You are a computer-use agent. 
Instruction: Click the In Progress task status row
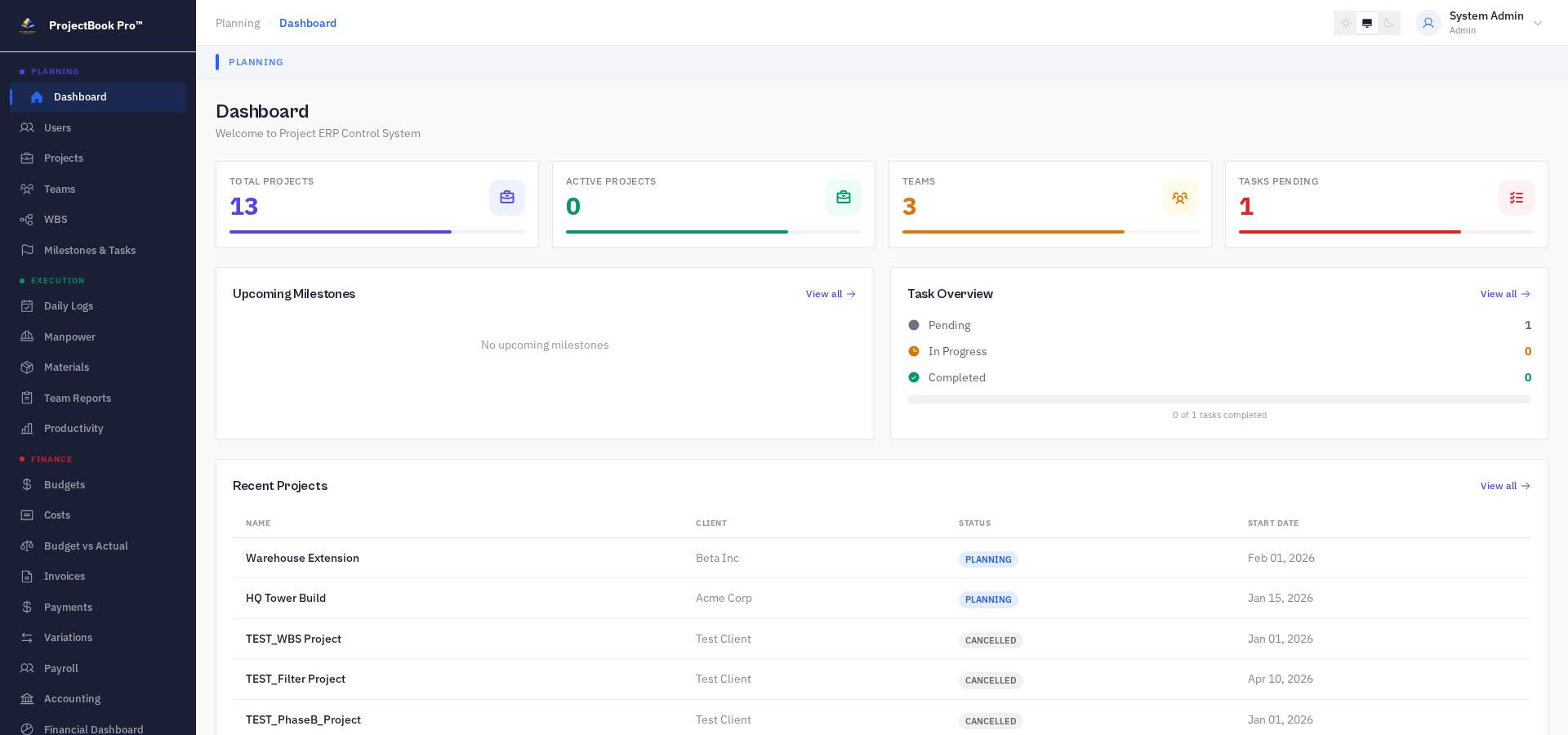(1219, 351)
